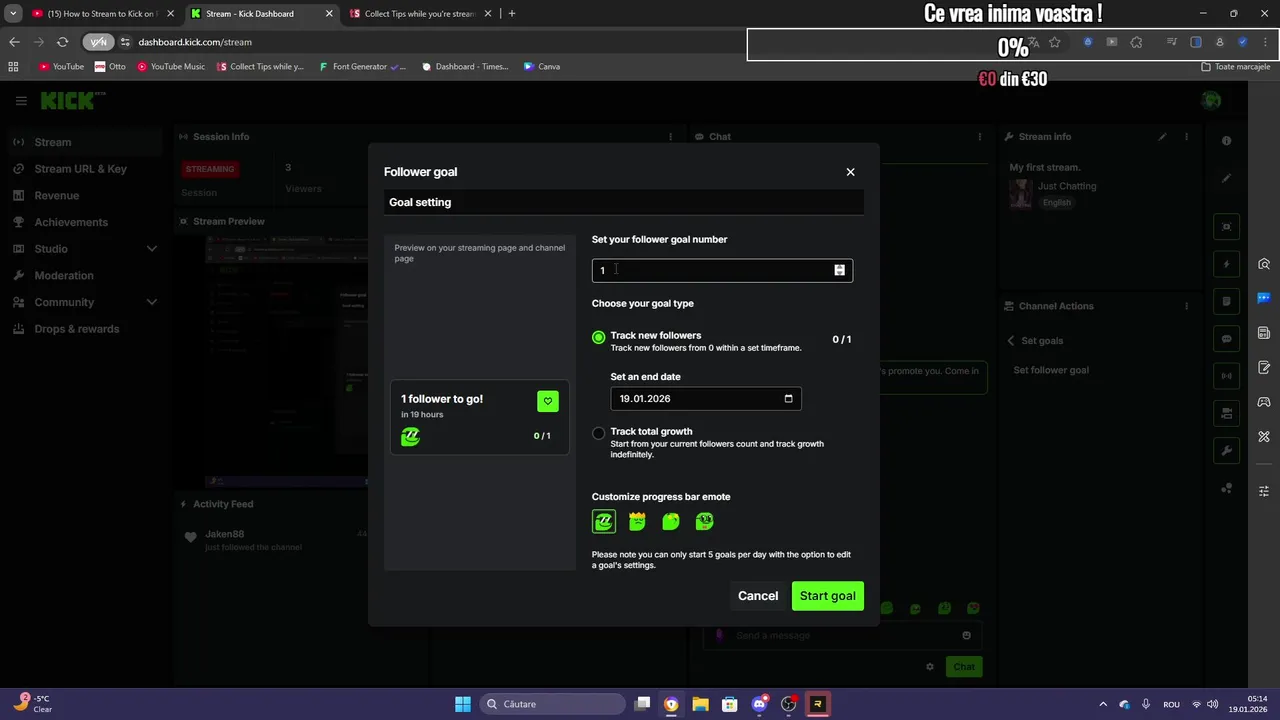
Task: Click the heart icon in goal preview
Action: tap(547, 401)
